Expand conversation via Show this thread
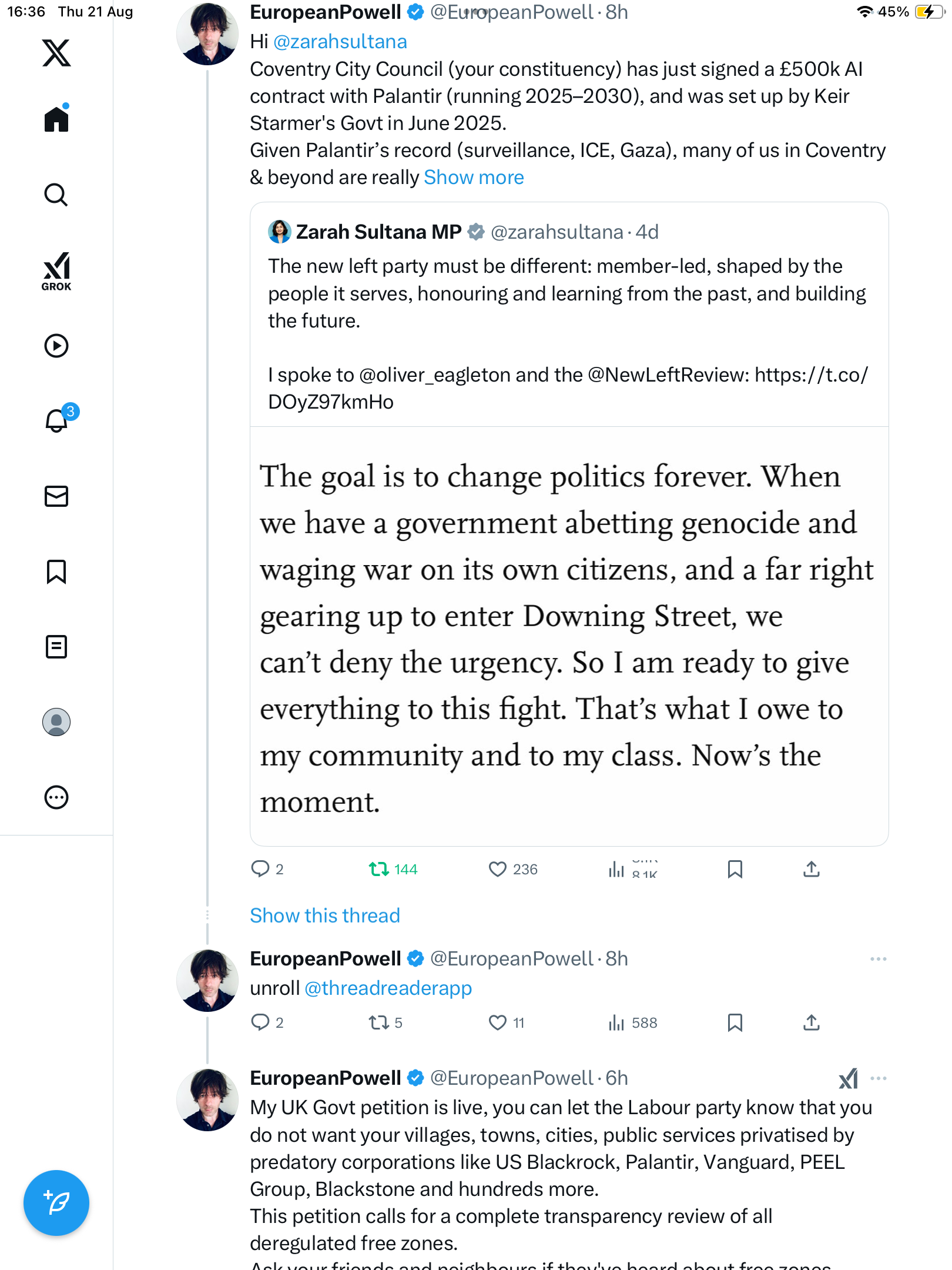 [x=324, y=915]
